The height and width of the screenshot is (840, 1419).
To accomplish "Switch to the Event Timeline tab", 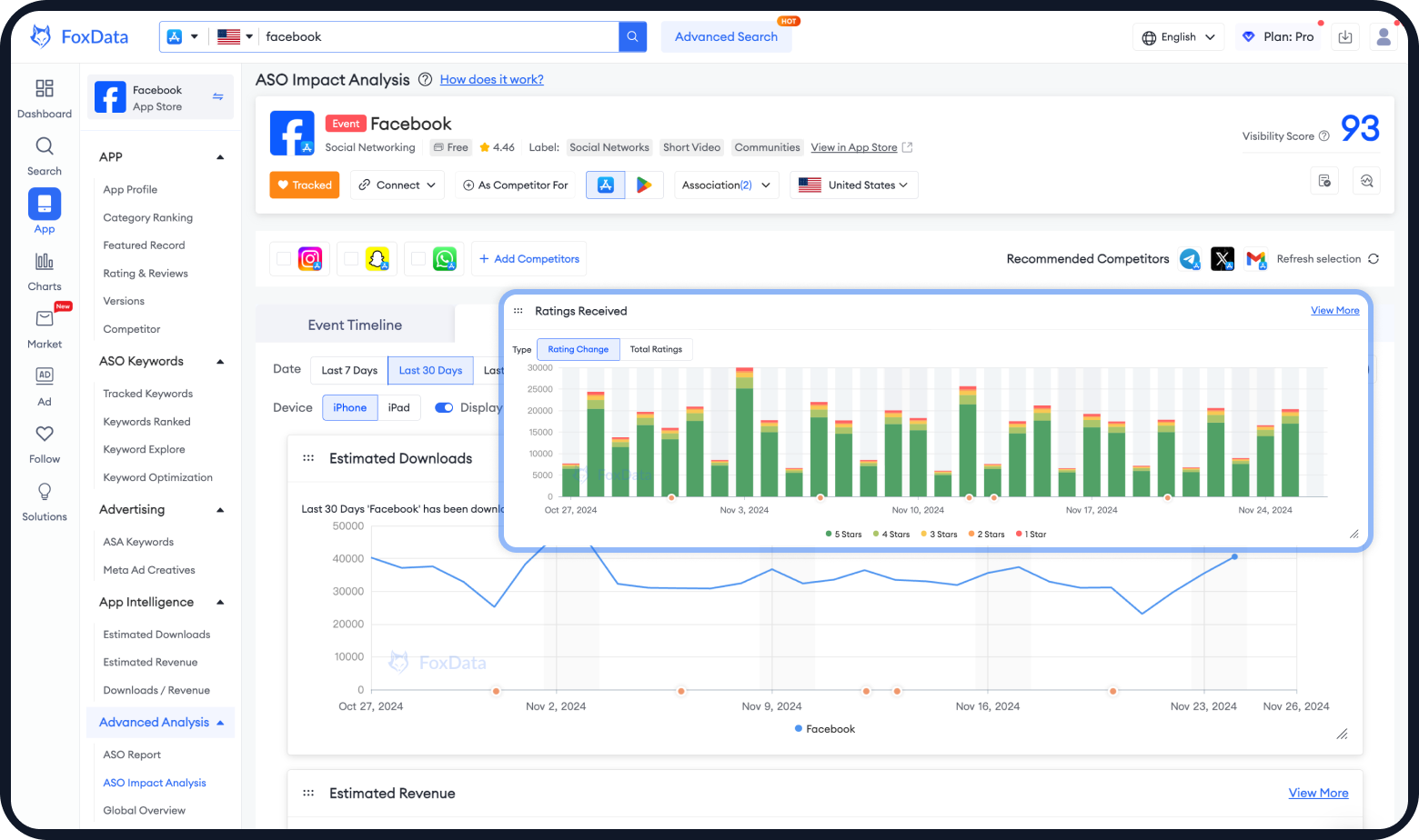I will pos(355,325).
